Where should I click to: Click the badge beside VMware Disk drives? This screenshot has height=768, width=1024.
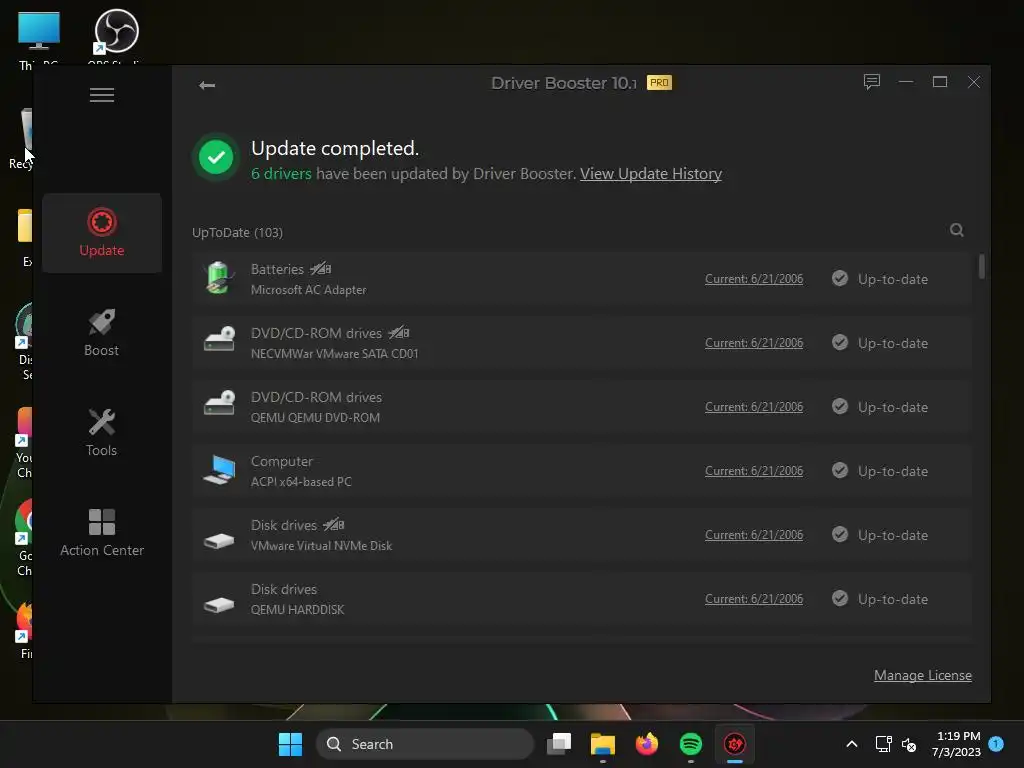[334, 525]
